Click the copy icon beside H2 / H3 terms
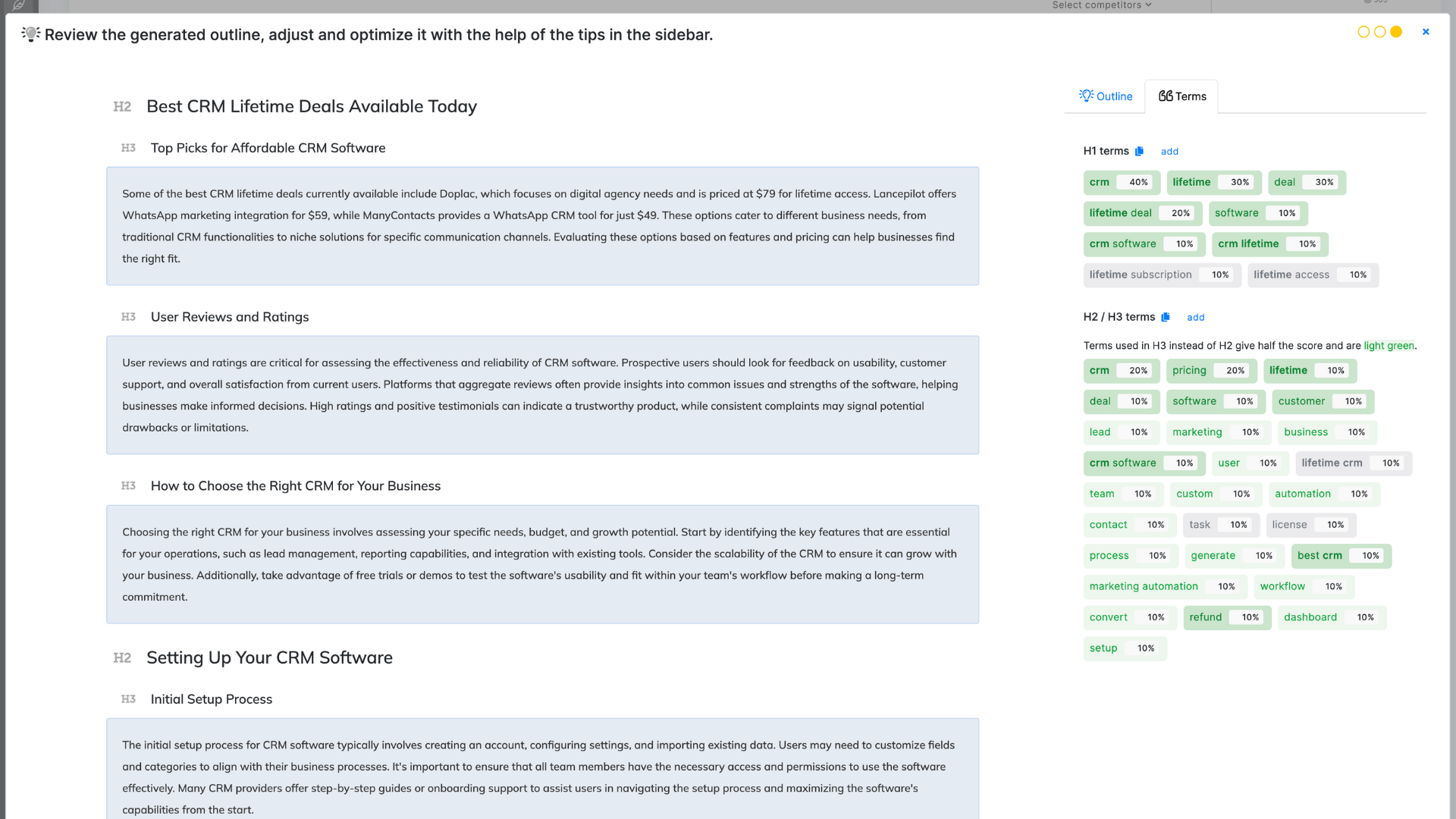 [1166, 317]
